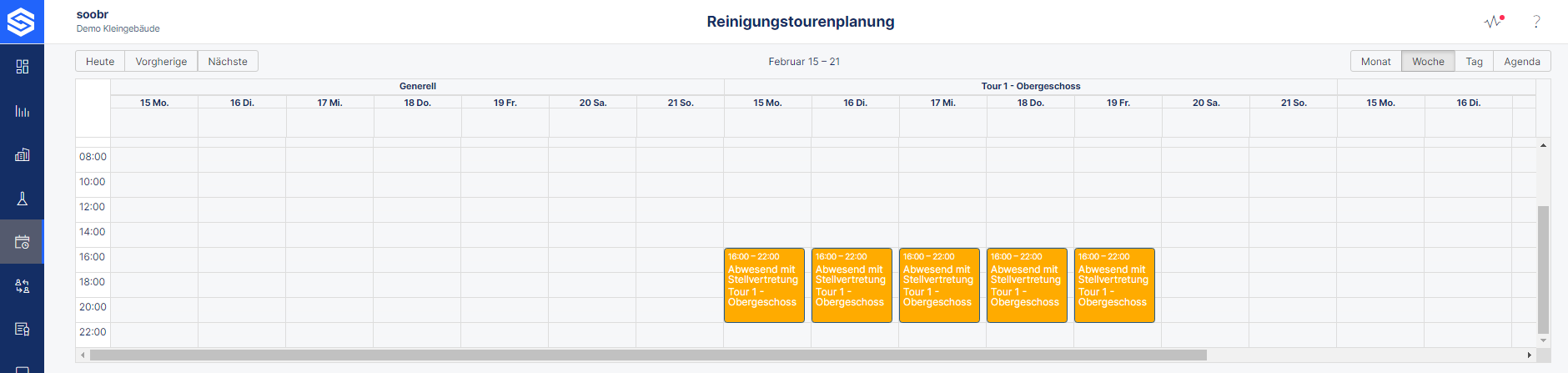The width and height of the screenshot is (1568, 373).
Task: Open the buildings sidebar icon
Action: click(x=23, y=154)
